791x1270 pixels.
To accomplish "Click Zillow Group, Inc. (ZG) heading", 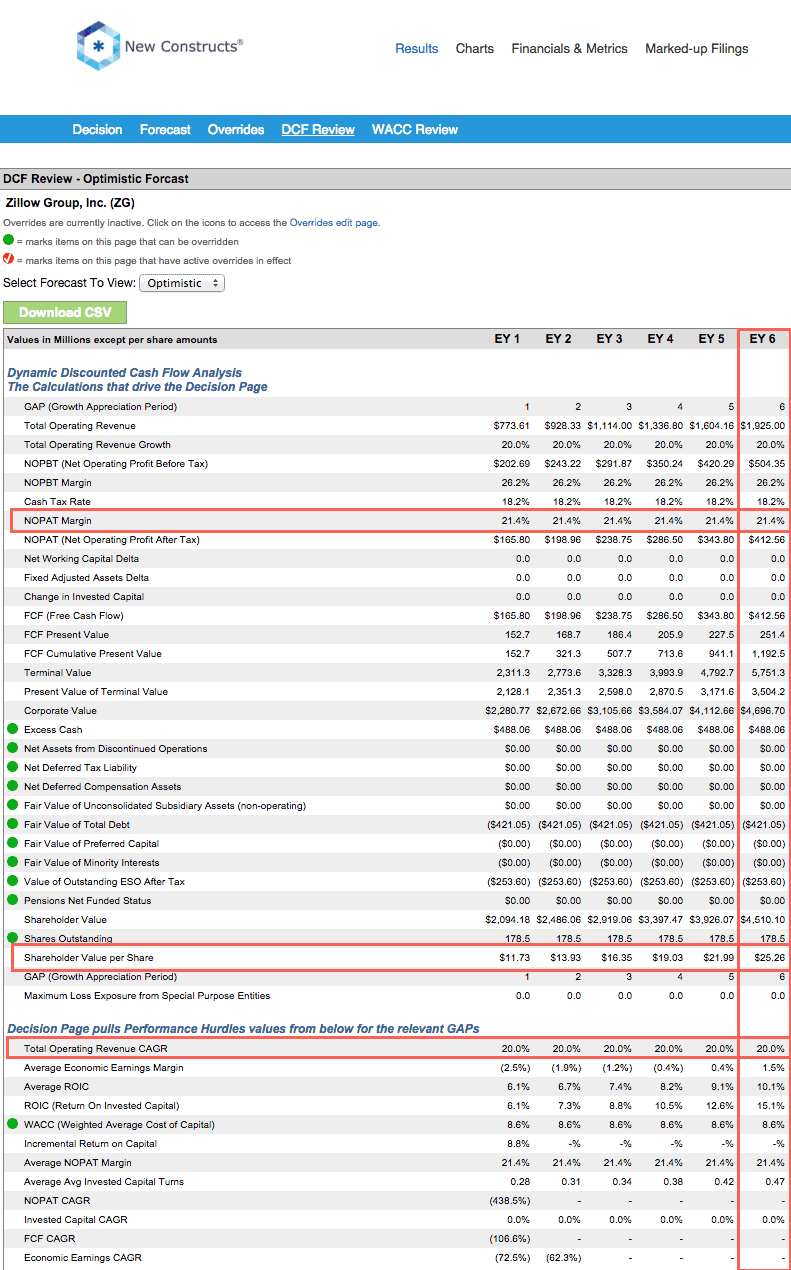I will tap(70, 203).
